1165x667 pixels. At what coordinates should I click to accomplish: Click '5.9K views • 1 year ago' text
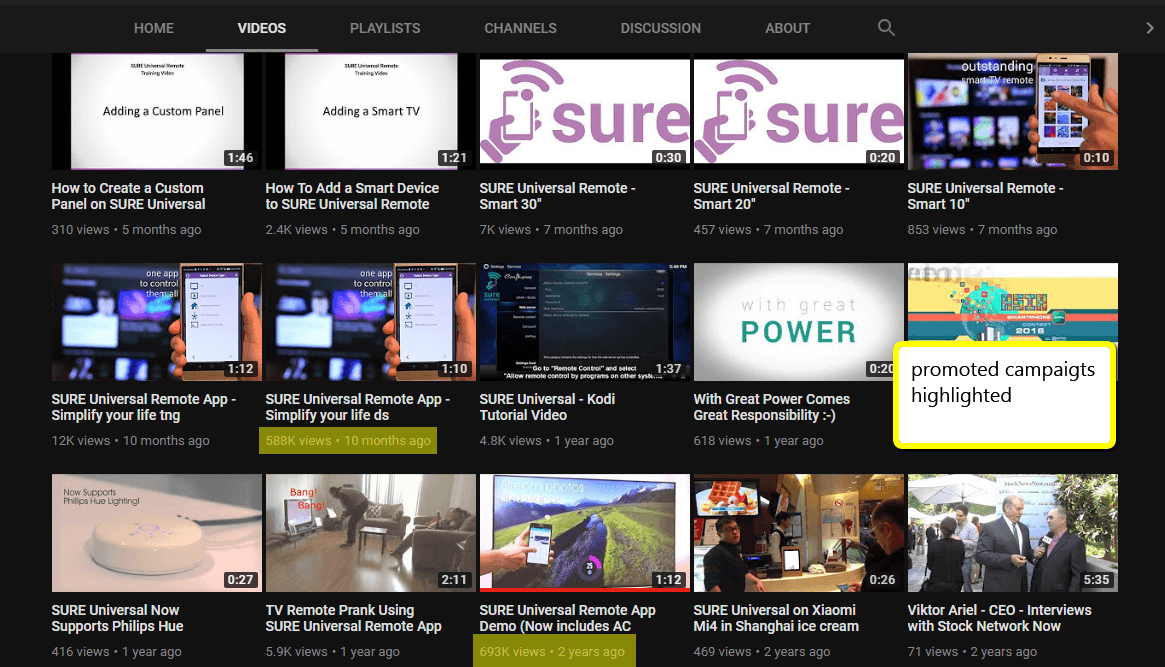point(333,651)
